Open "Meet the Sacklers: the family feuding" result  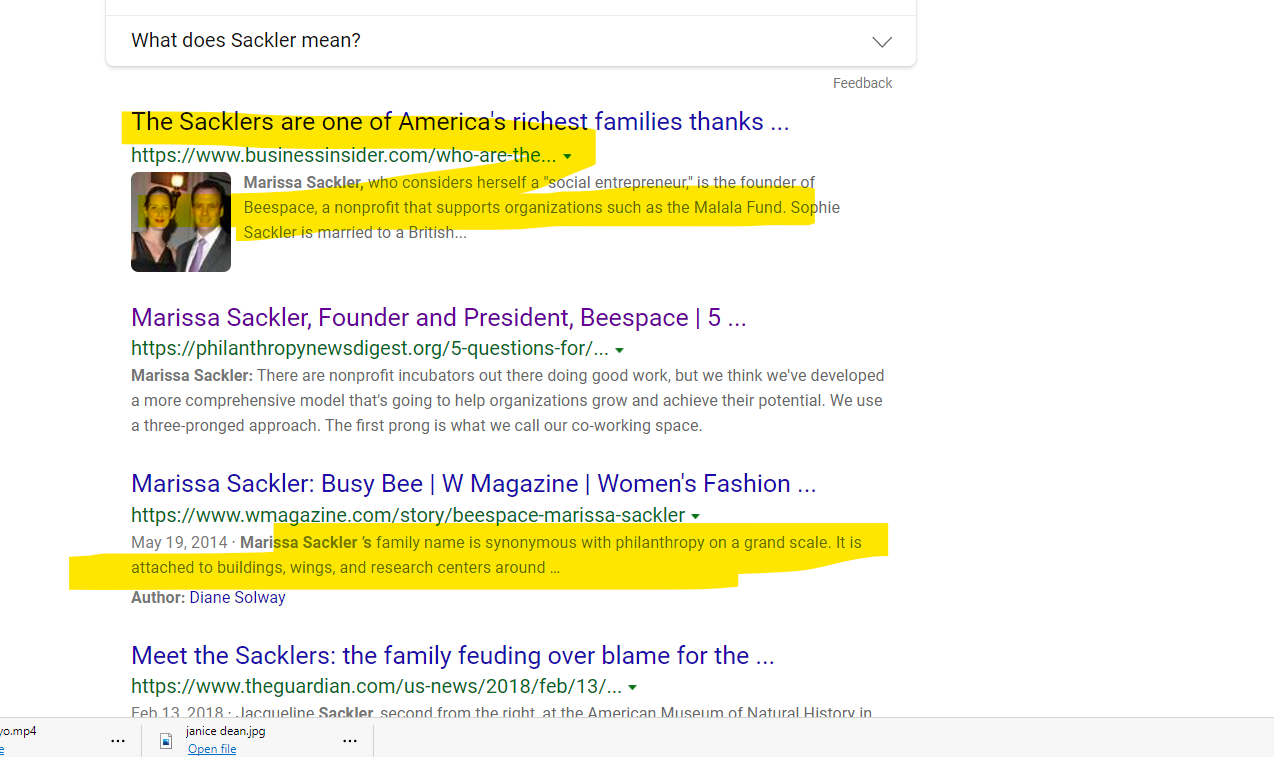click(x=453, y=656)
